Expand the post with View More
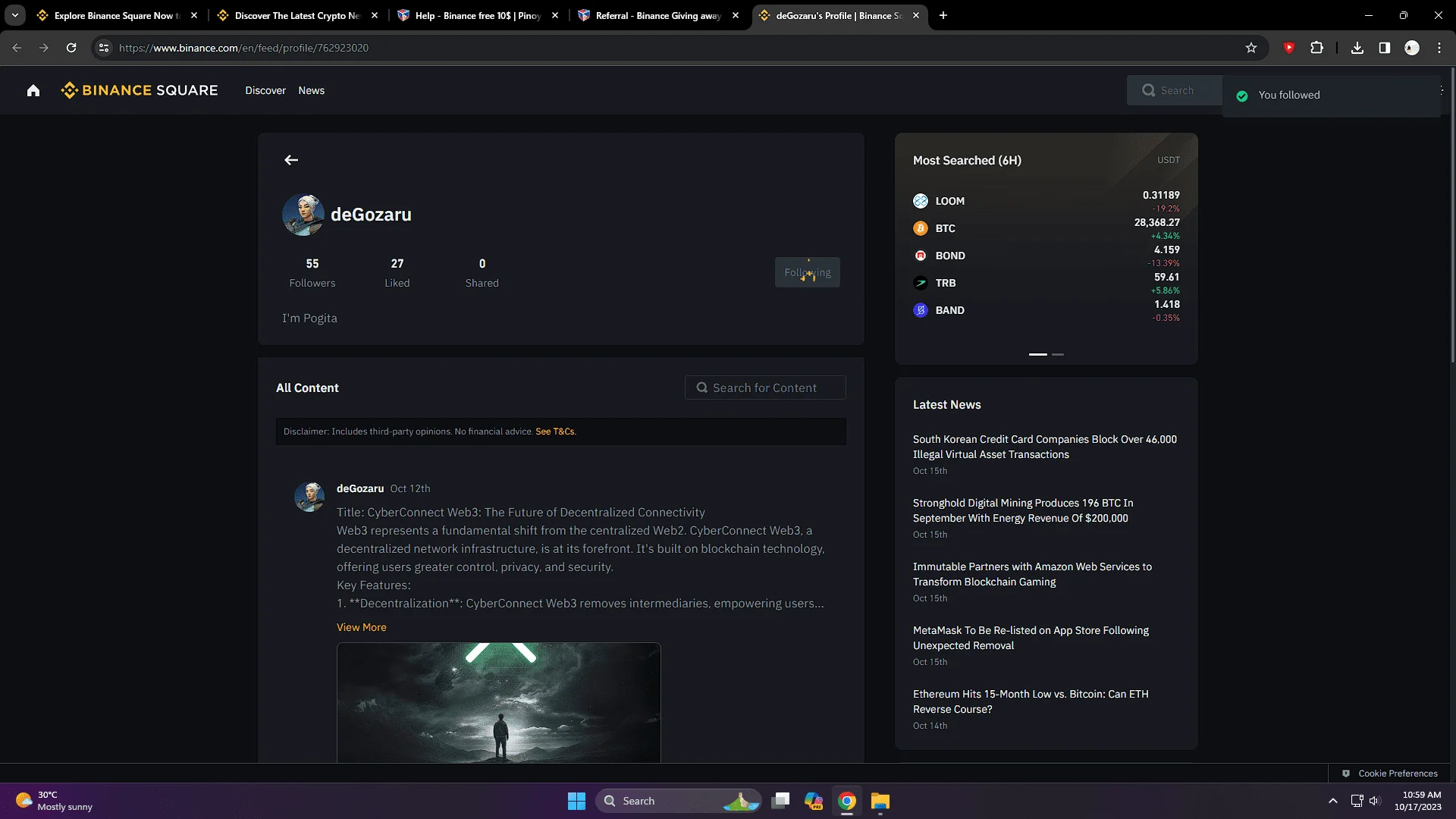This screenshot has width=1456, height=819. [362, 627]
